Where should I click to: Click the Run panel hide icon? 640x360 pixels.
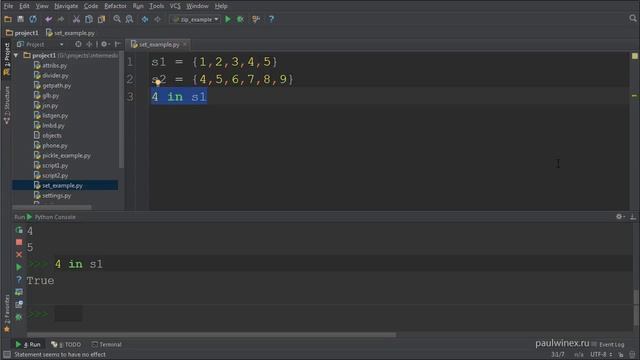(x=633, y=217)
